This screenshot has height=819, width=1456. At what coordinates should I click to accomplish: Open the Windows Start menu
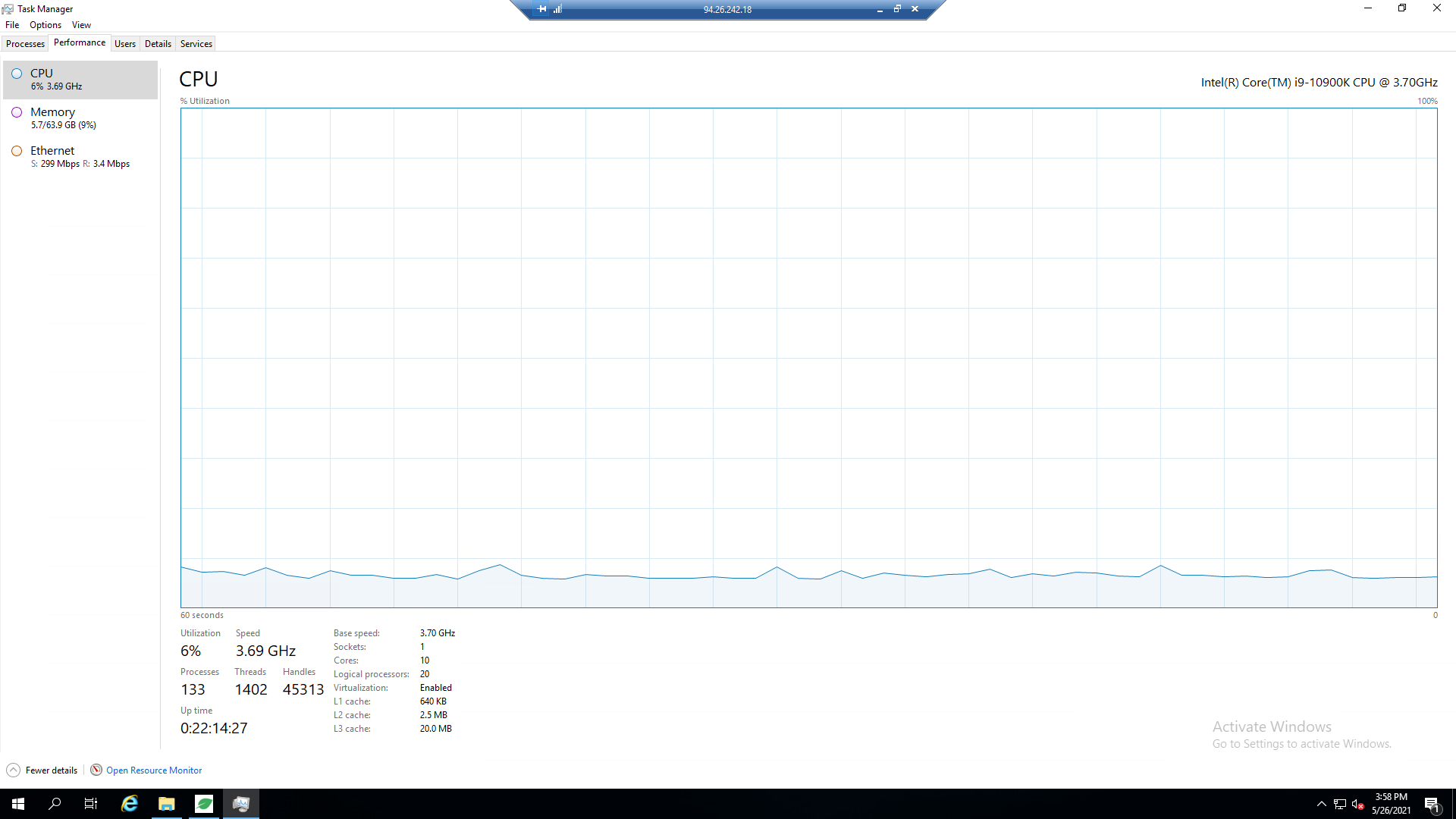tap(18, 804)
